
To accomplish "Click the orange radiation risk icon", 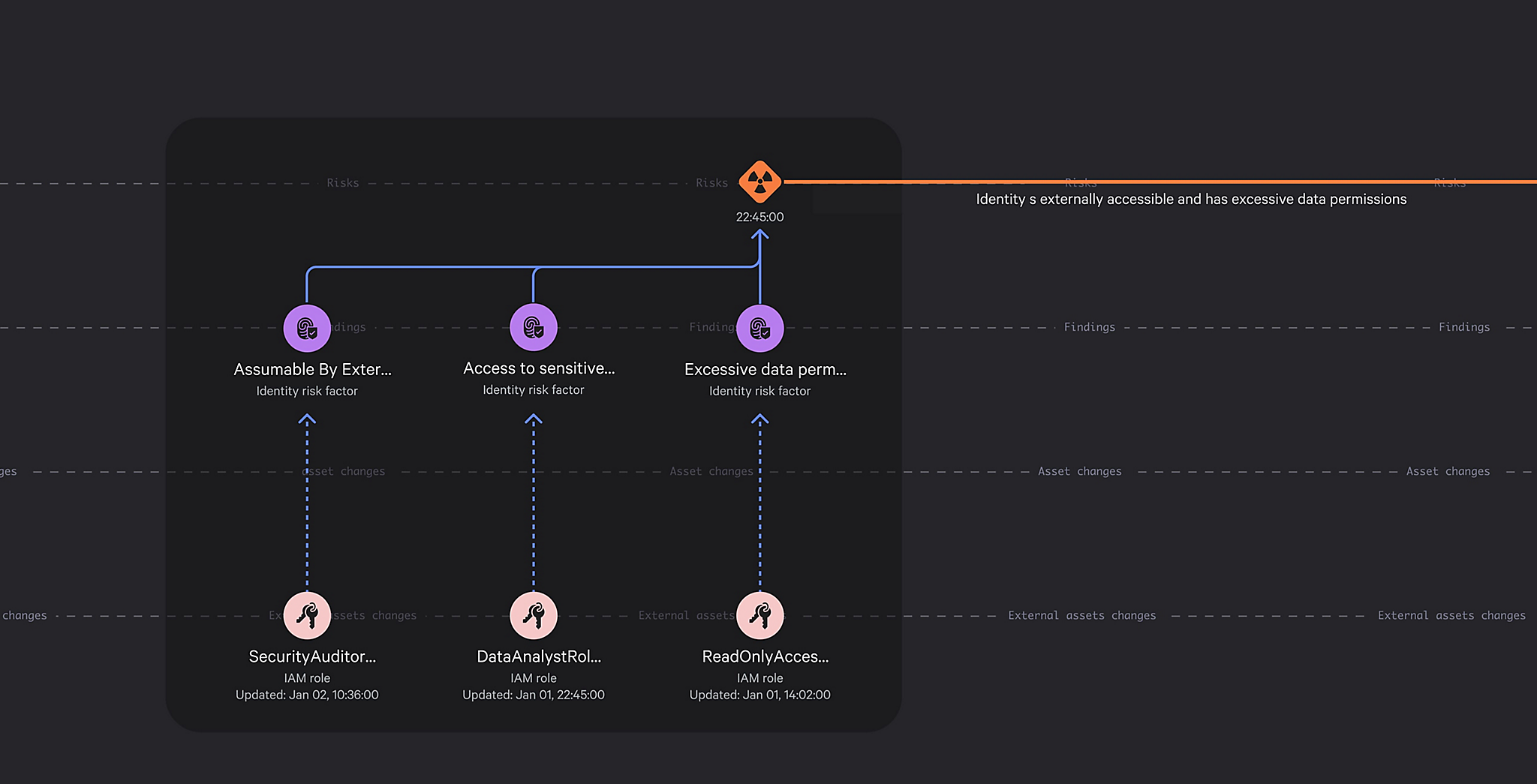I will point(759,182).
